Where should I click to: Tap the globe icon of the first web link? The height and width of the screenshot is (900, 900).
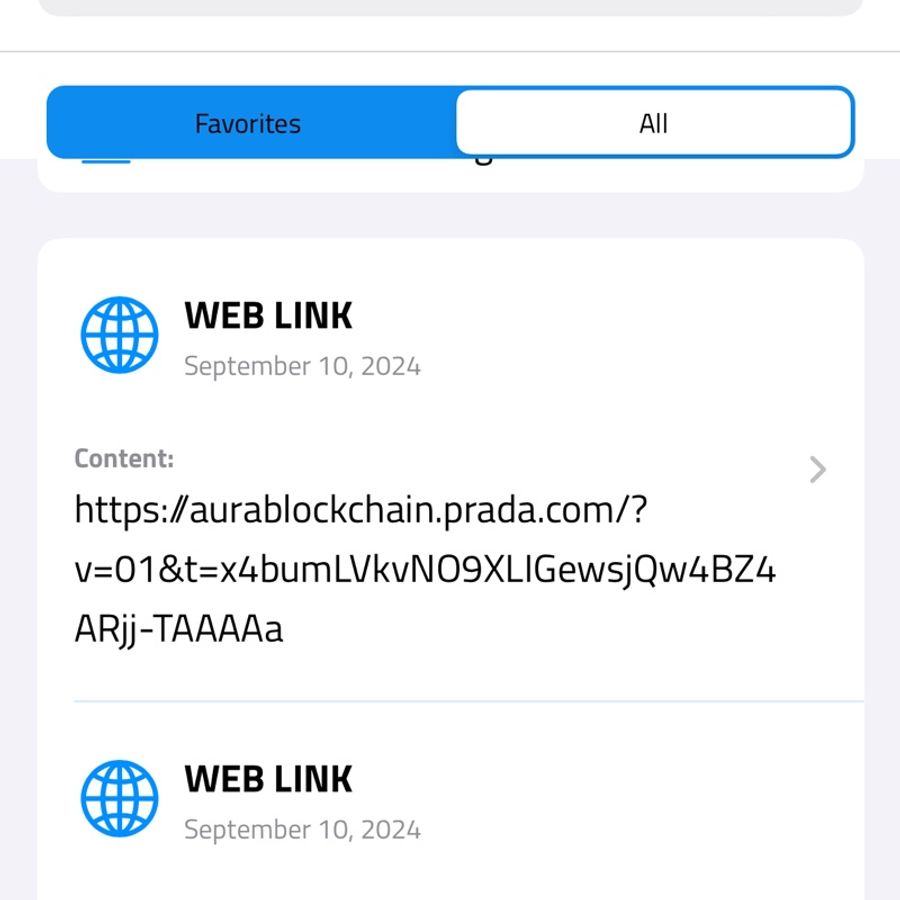(x=119, y=335)
